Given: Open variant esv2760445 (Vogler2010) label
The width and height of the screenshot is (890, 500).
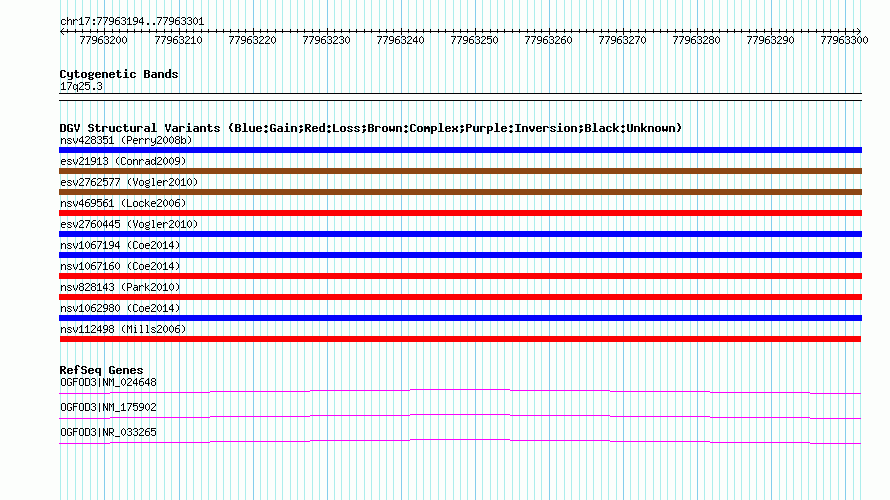Looking at the screenshot, I should [x=129, y=224].
